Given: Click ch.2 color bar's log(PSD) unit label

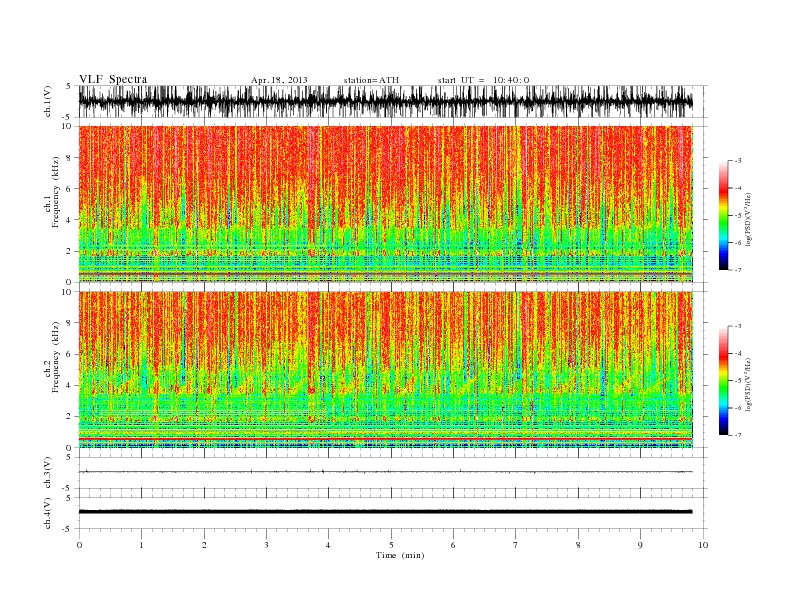Looking at the screenshot, I should (749, 384).
